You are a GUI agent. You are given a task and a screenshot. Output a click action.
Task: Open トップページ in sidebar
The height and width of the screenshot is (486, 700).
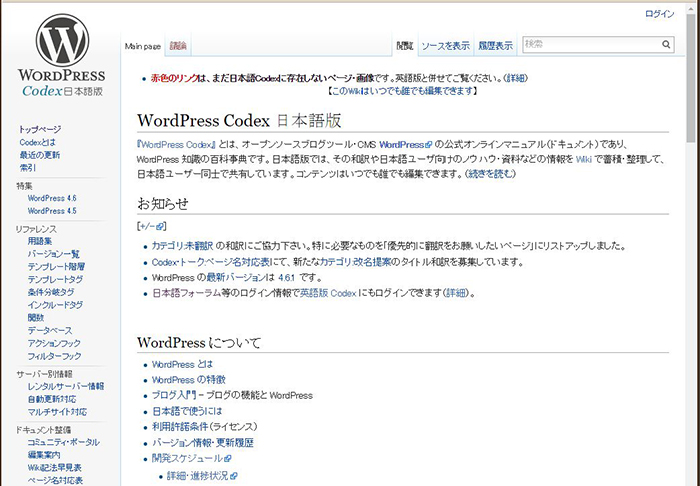point(40,129)
